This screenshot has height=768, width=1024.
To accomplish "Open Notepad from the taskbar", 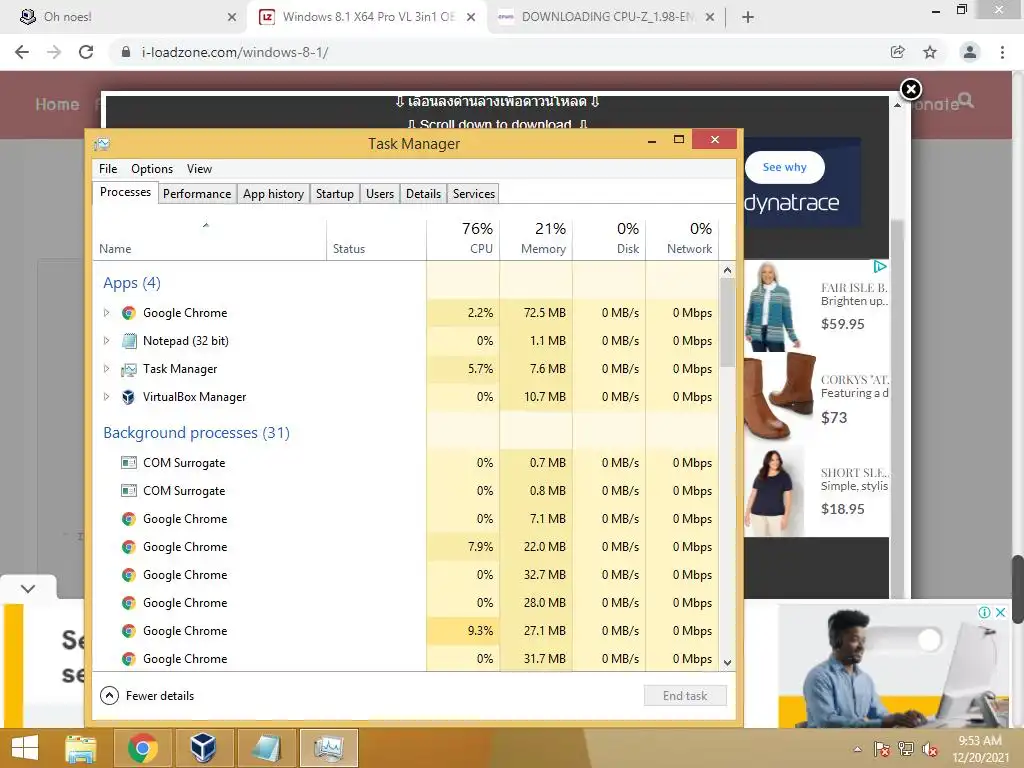I will pos(266,748).
